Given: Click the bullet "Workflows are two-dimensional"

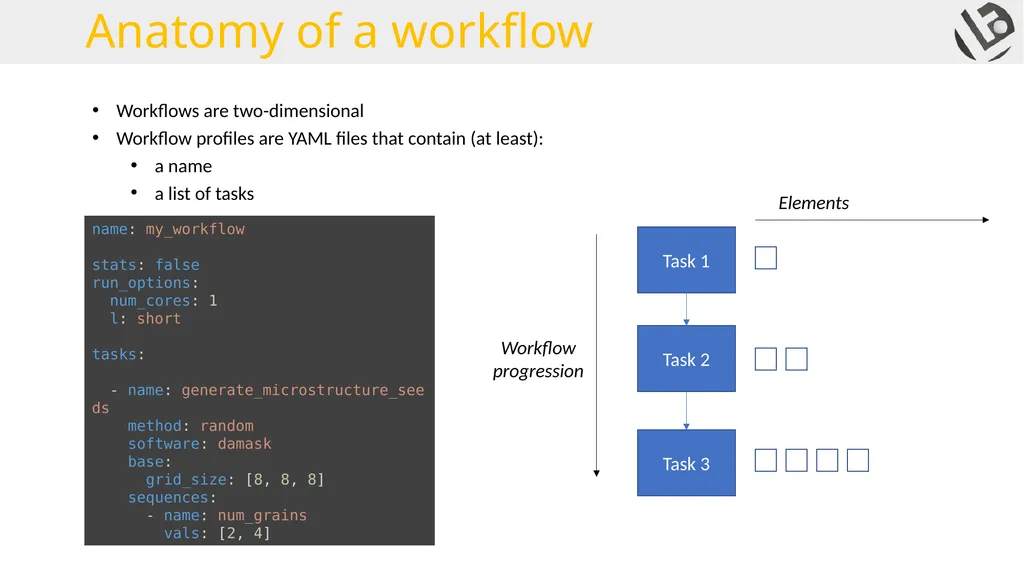Looking at the screenshot, I should [240, 110].
